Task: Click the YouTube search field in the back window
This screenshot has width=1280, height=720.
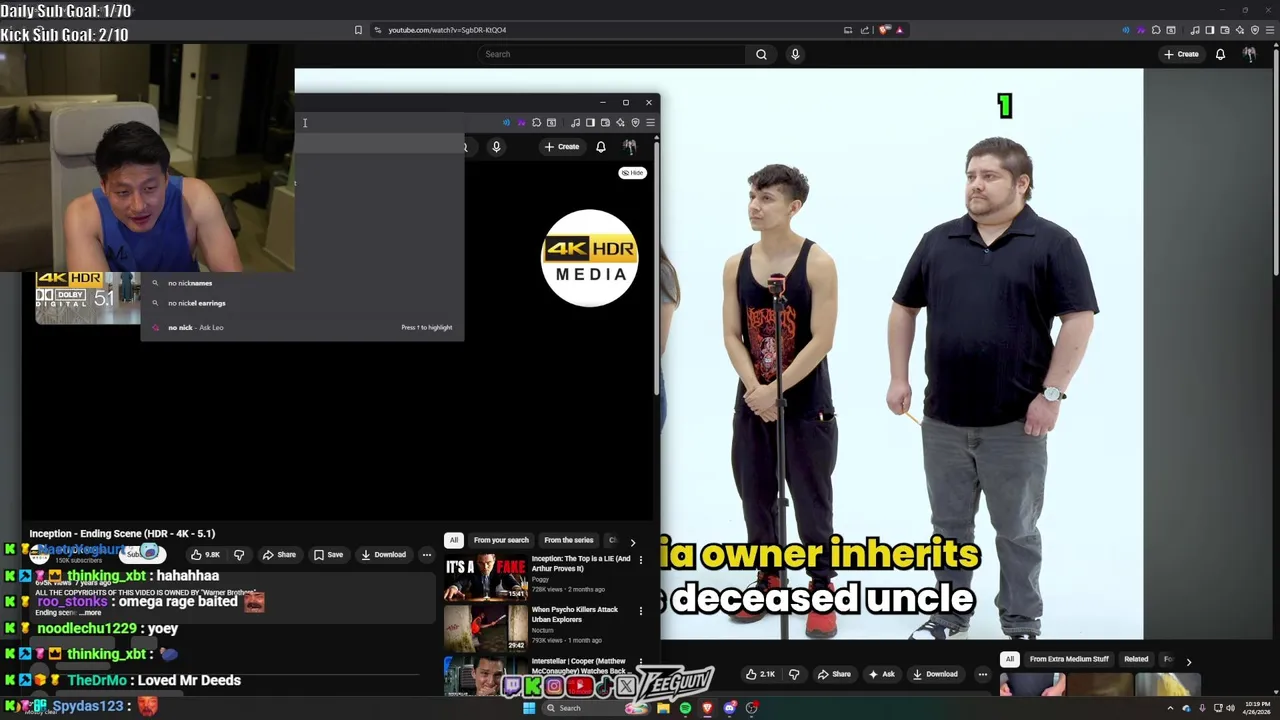Action: pyautogui.click(x=612, y=54)
